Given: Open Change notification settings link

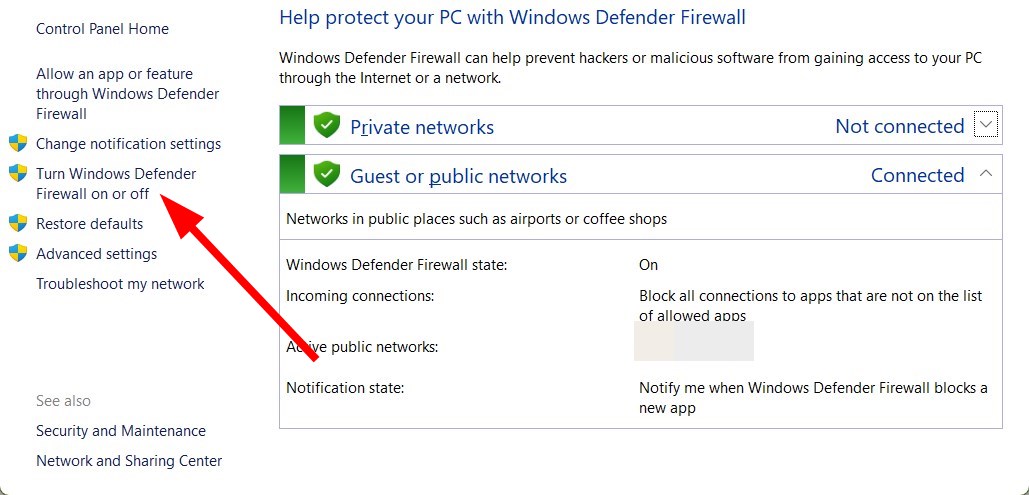Looking at the screenshot, I should pyautogui.click(x=128, y=144).
